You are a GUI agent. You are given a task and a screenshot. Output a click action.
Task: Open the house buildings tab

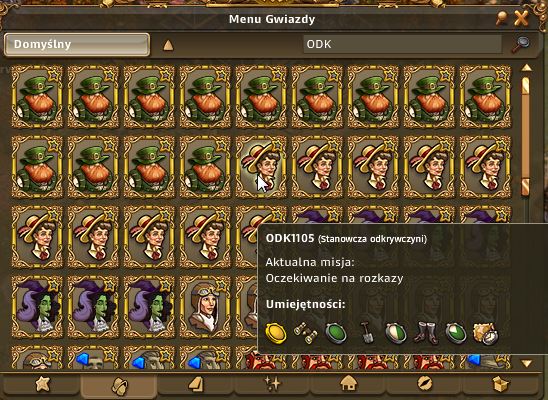348,384
